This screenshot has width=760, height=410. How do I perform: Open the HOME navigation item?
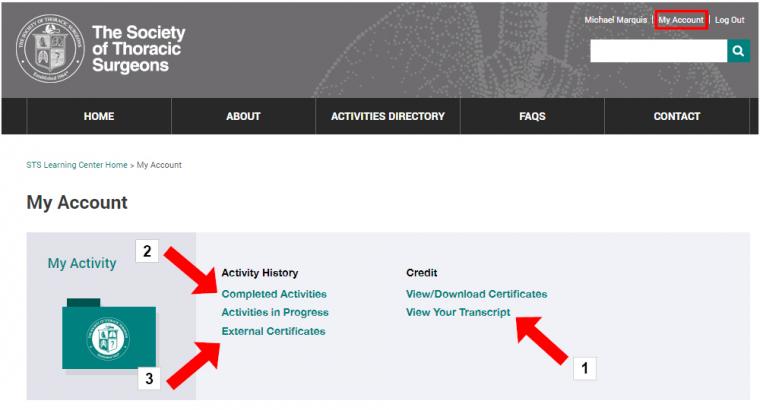[99, 116]
